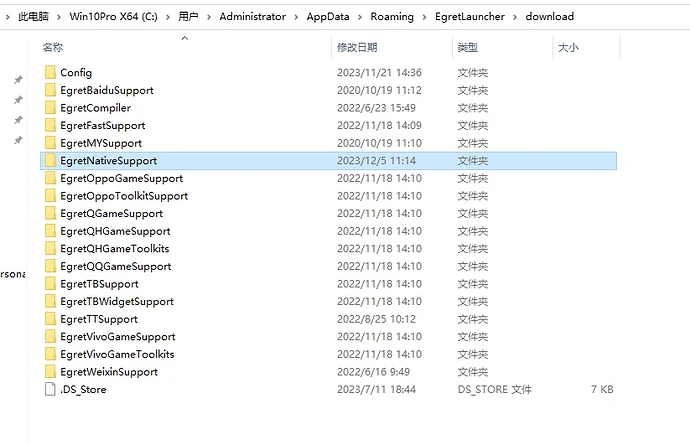Click the date 2023/7/11 18:44

pyautogui.click(x=376, y=390)
